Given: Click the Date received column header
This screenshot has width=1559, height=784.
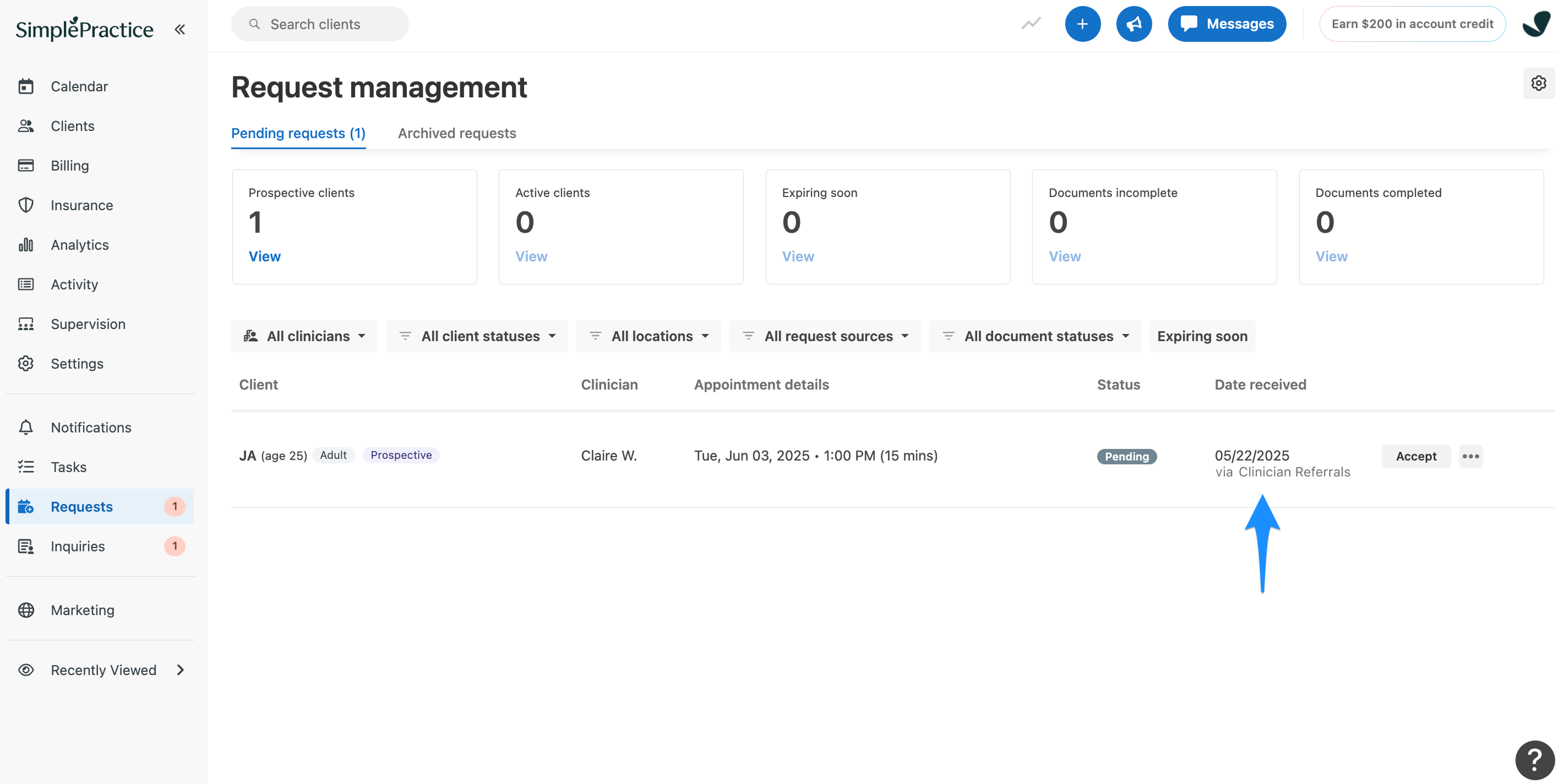Looking at the screenshot, I should click(1260, 385).
